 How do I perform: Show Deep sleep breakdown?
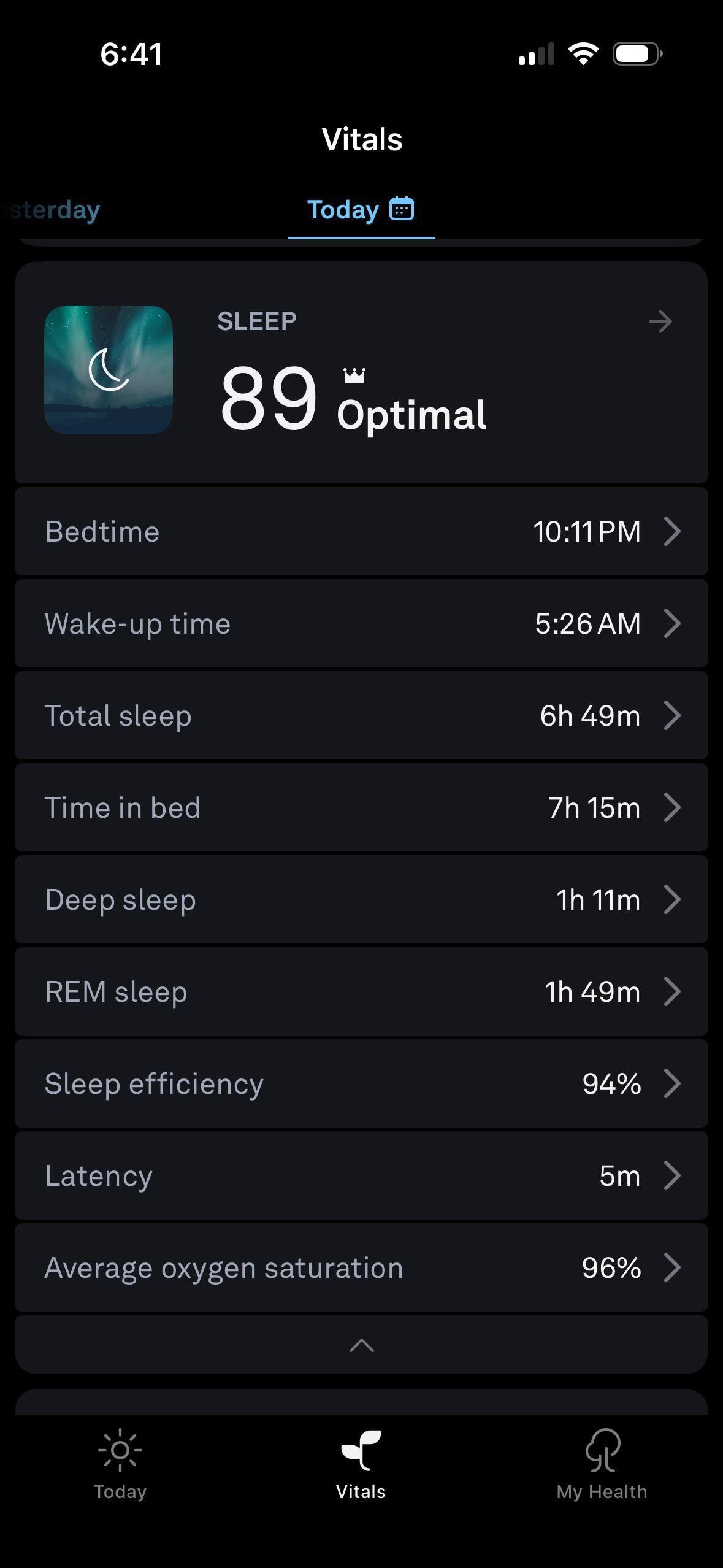[361, 899]
